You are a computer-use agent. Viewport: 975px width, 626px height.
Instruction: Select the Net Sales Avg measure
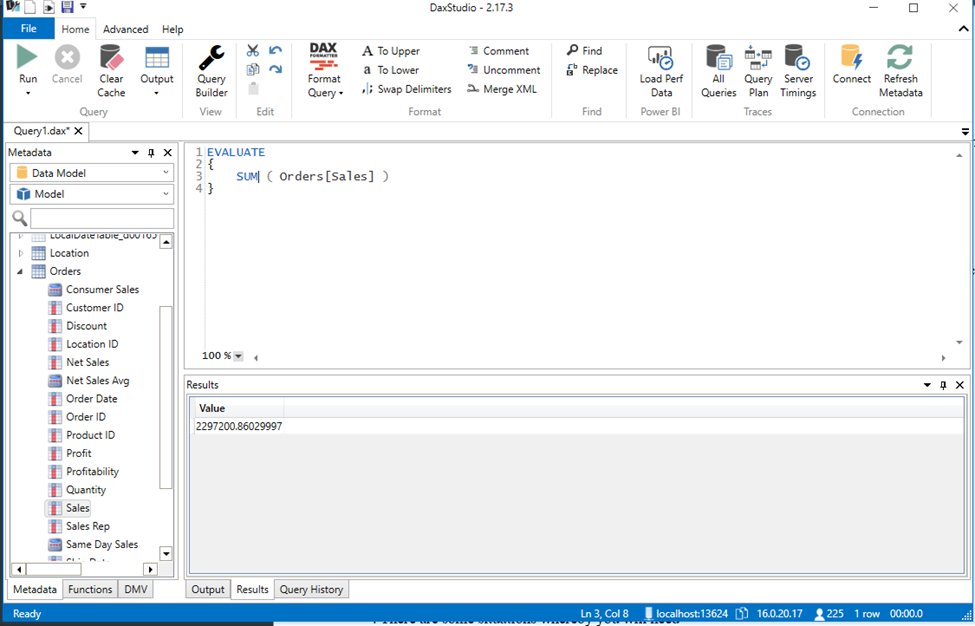[98, 380]
